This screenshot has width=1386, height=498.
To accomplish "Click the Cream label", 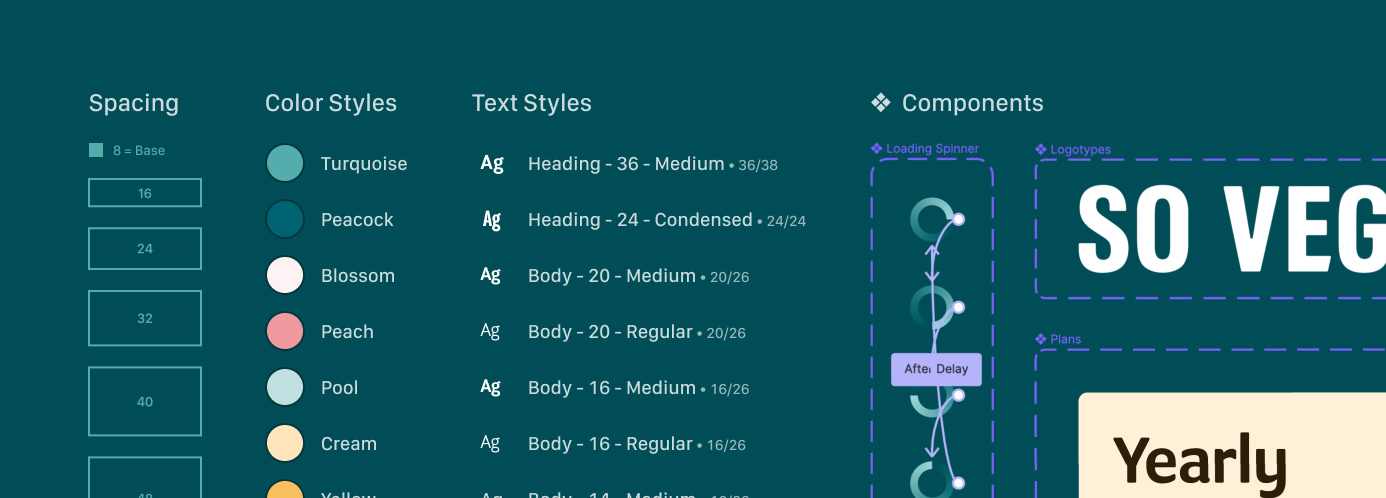I will click(349, 444).
